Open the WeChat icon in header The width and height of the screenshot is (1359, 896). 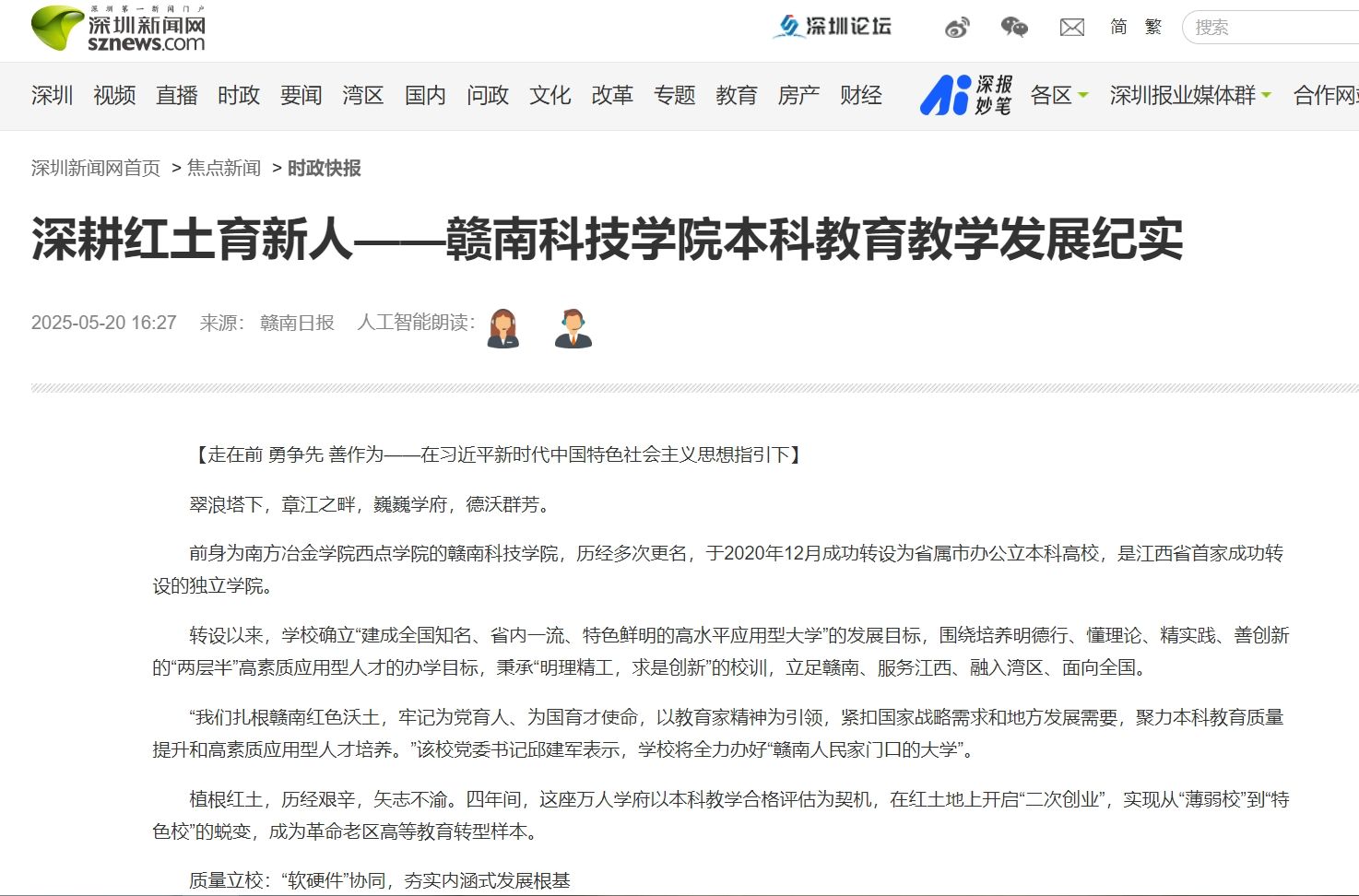pyautogui.click(x=1014, y=28)
